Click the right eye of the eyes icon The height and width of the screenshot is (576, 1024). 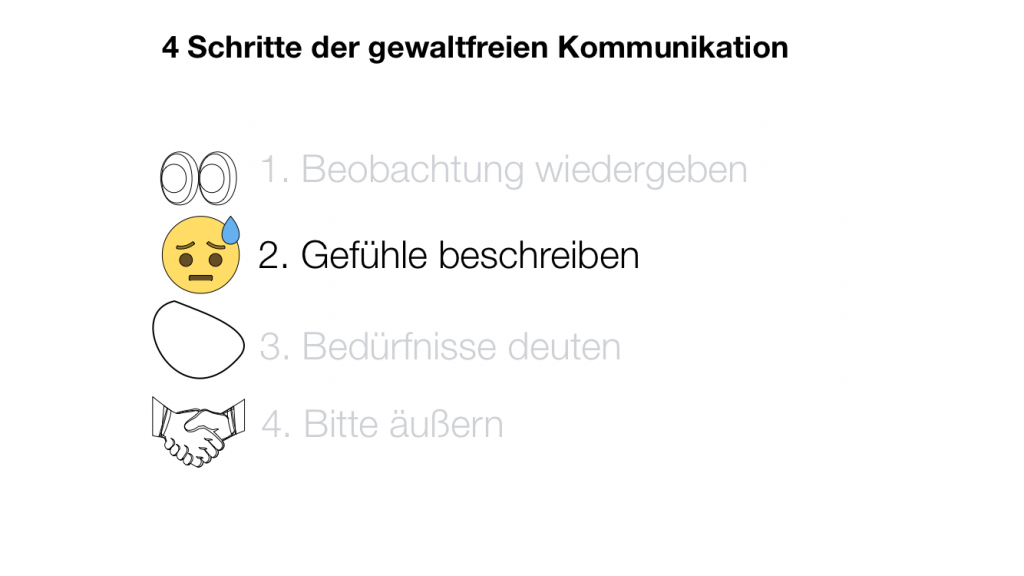217,176
